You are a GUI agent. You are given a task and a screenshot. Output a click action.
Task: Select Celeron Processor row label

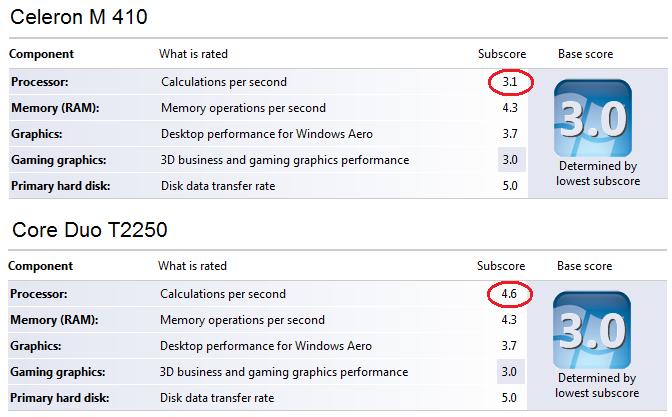point(40,82)
